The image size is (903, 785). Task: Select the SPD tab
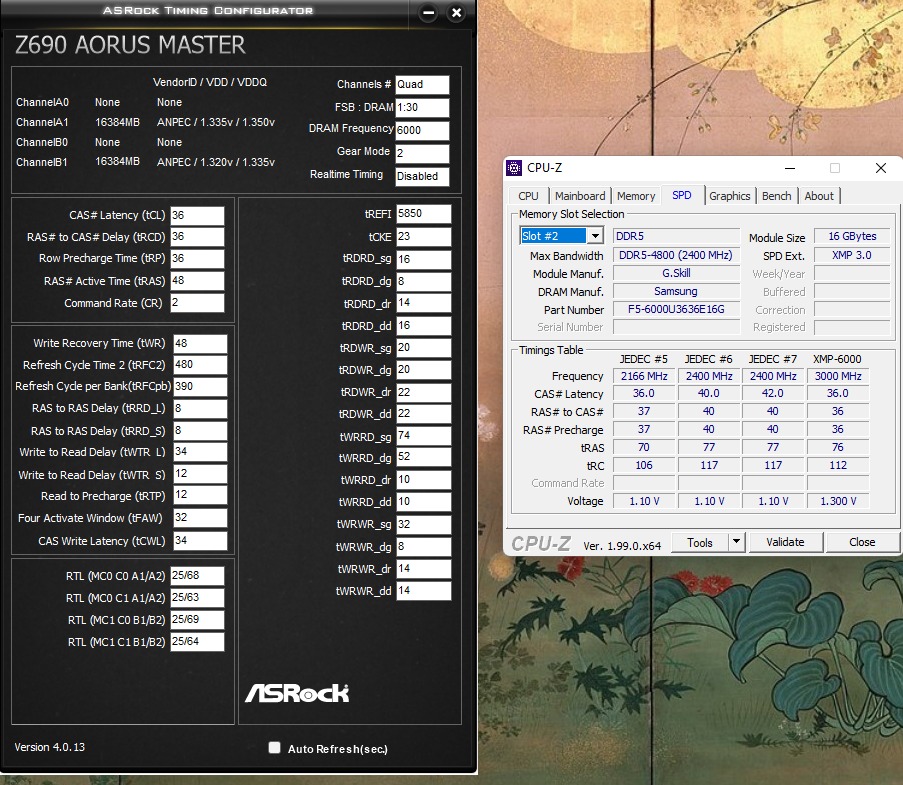click(682, 195)
